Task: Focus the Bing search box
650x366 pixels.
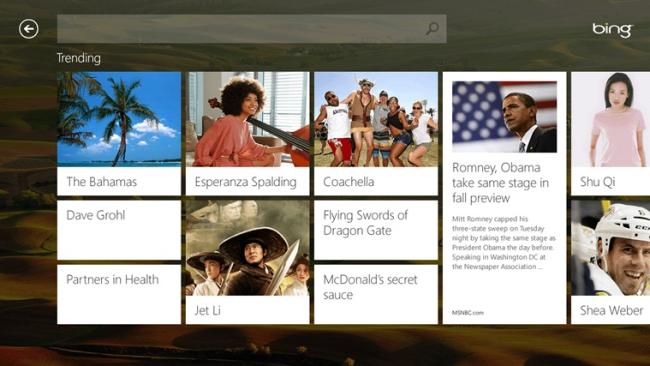Action: pos(252,29)
